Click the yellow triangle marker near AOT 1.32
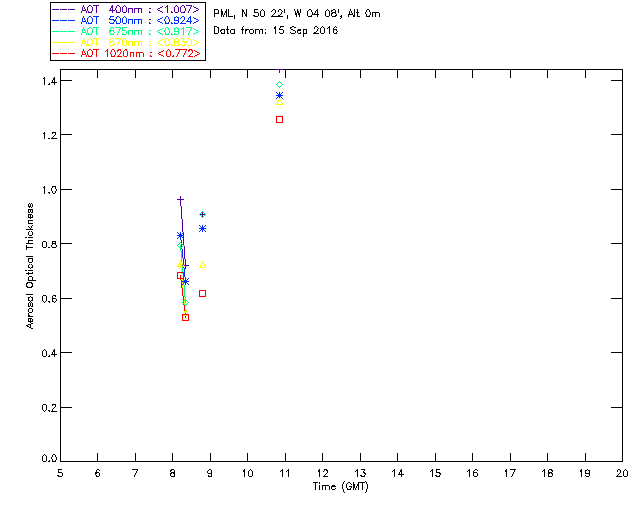This screenshot has width=640, height=512. pyautogui.click(x=280, y=102)
